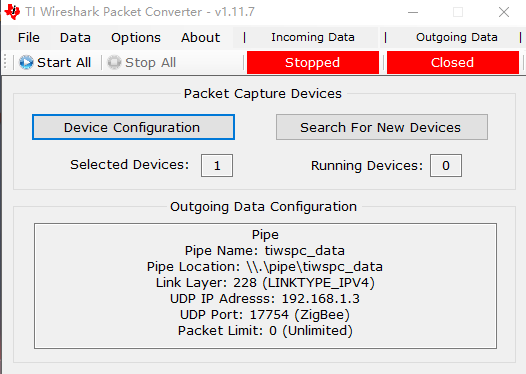Click the Outgoing Data header label
Screen dimensions: 526x374
click(457, 37)
